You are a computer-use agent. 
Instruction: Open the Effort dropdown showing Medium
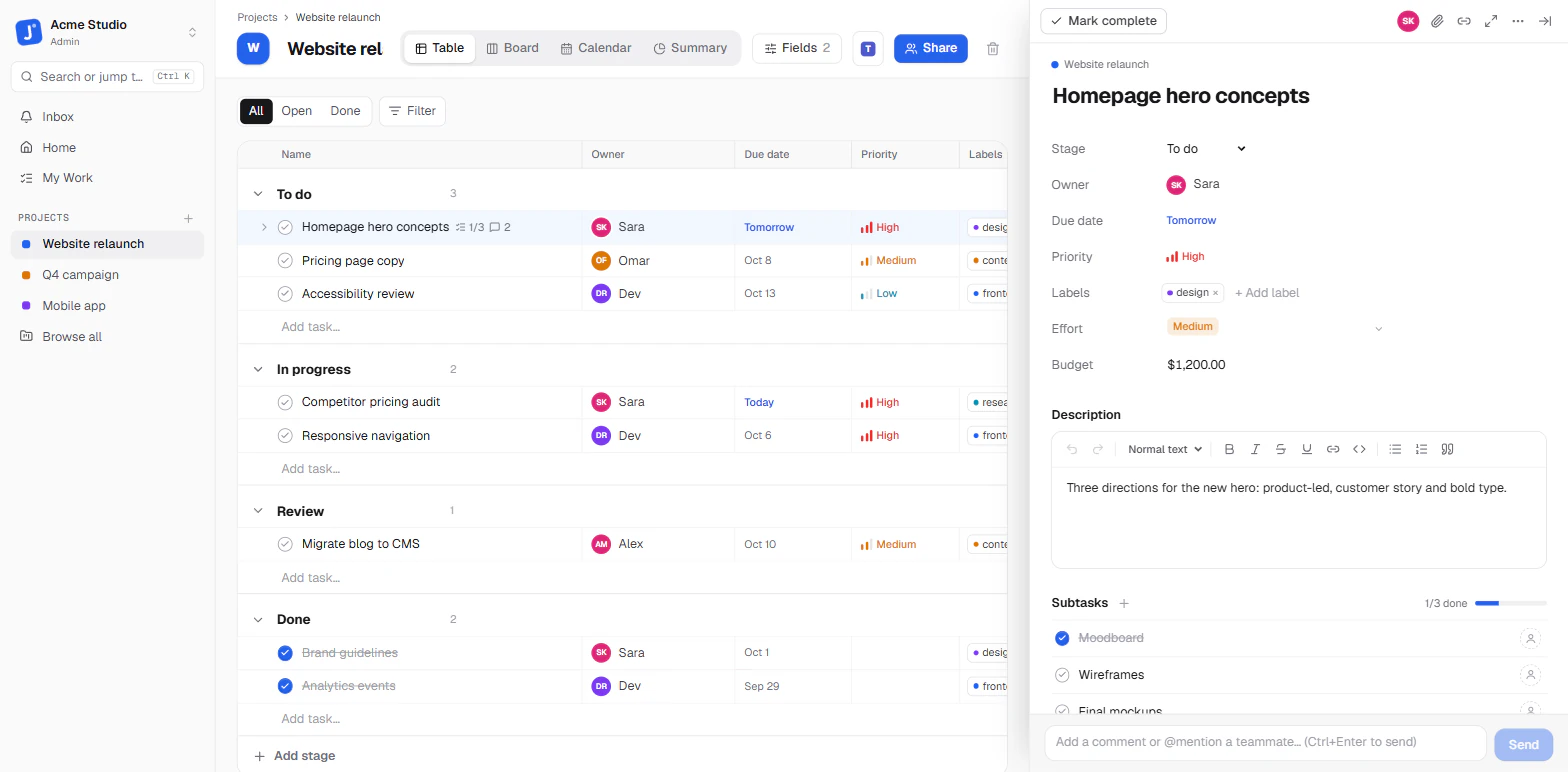[1274, 328]
